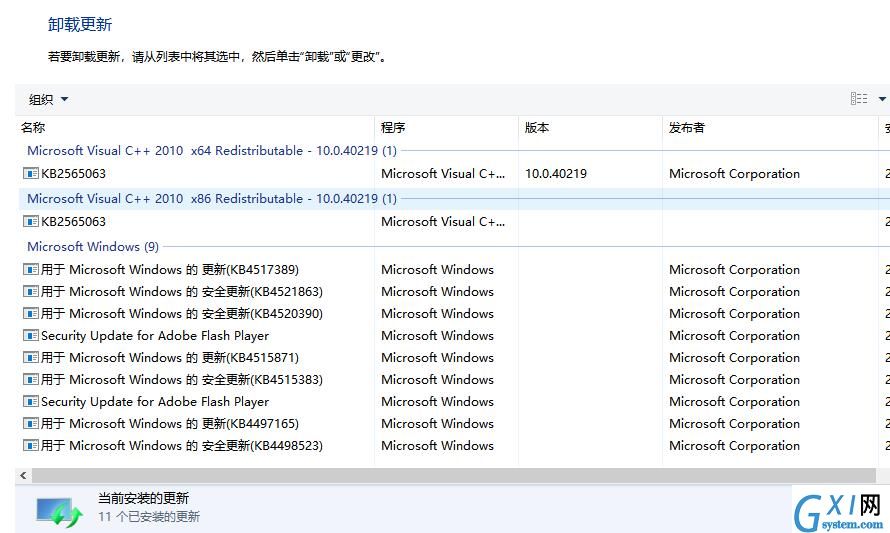Open the view options dropdown arrow
This screenshot has height=533, width=890.
[882, 99]
